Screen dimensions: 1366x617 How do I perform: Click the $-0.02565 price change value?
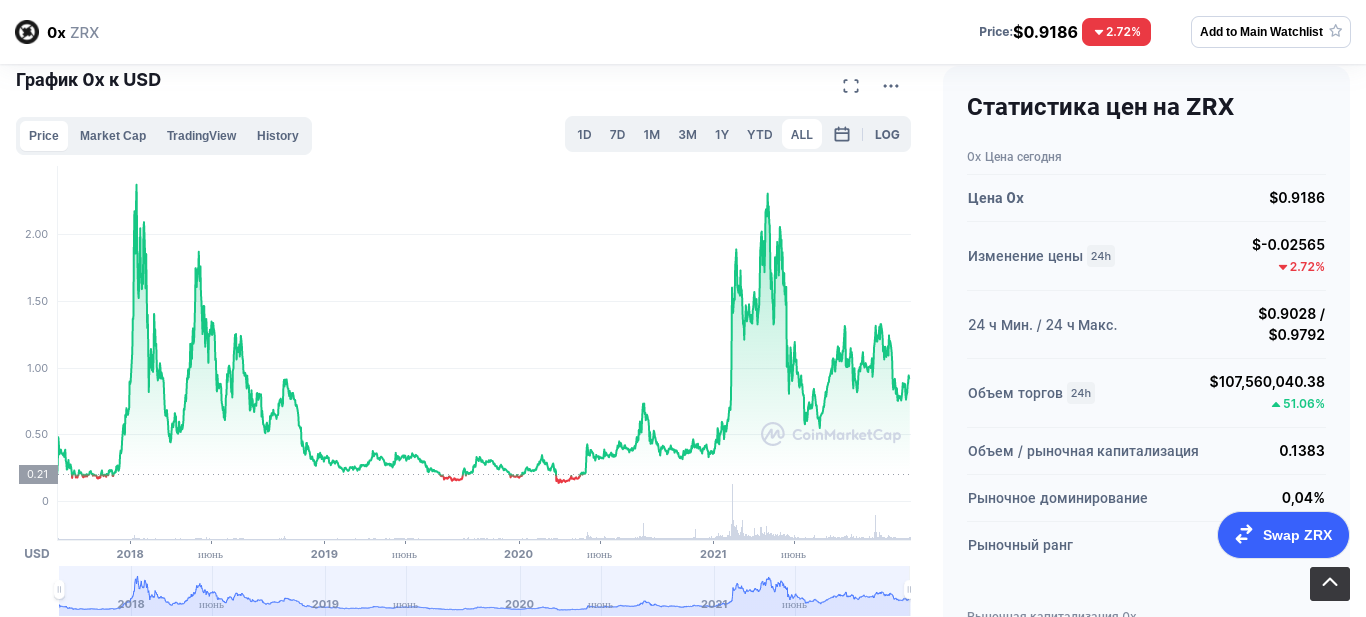point(1288,244)
